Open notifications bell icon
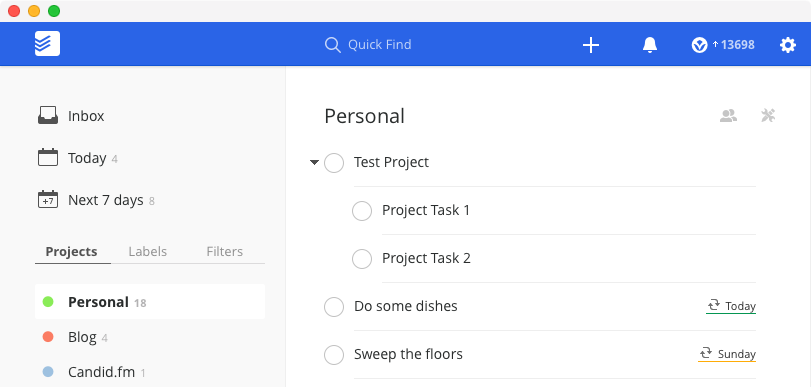The image size is (811, 387). (650, 45)
